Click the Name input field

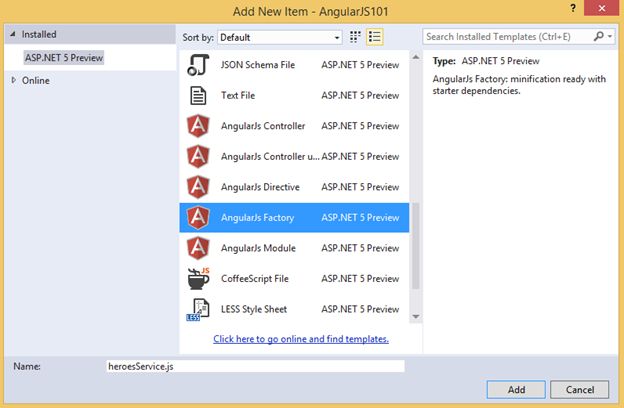tap(255, 366)
